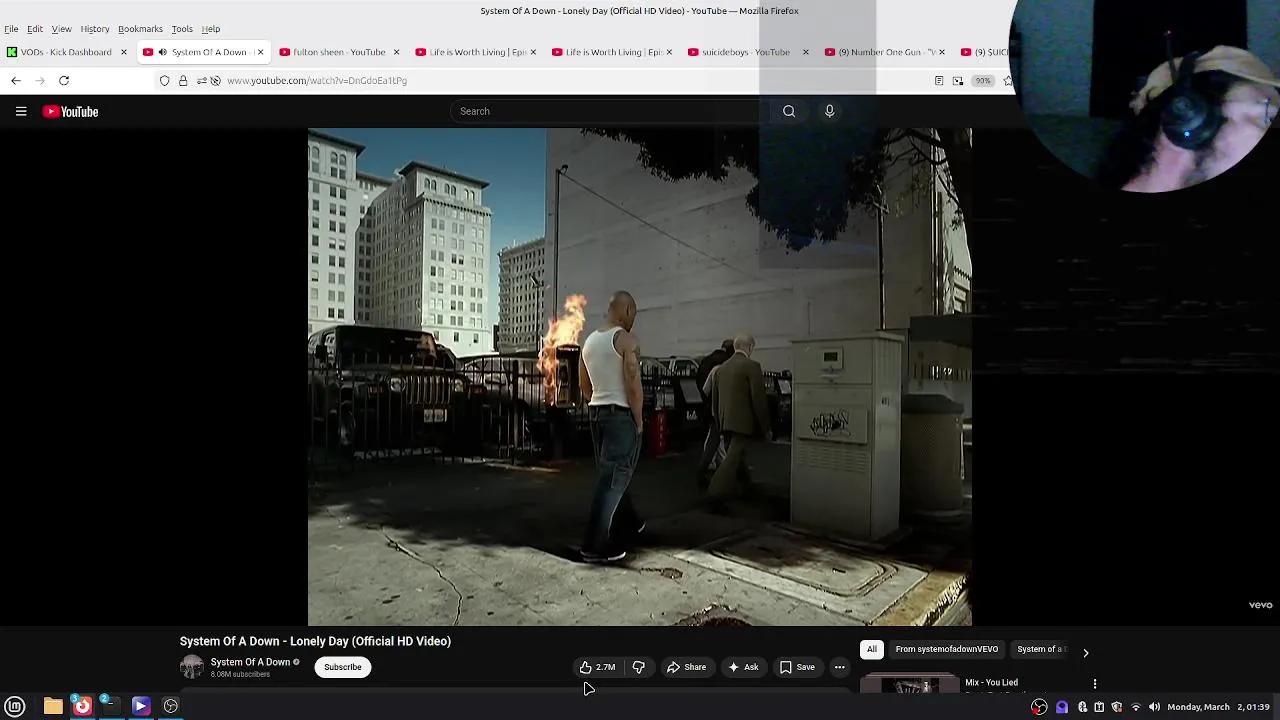Open Bluetooth tray icon

tap(1082, 707)
